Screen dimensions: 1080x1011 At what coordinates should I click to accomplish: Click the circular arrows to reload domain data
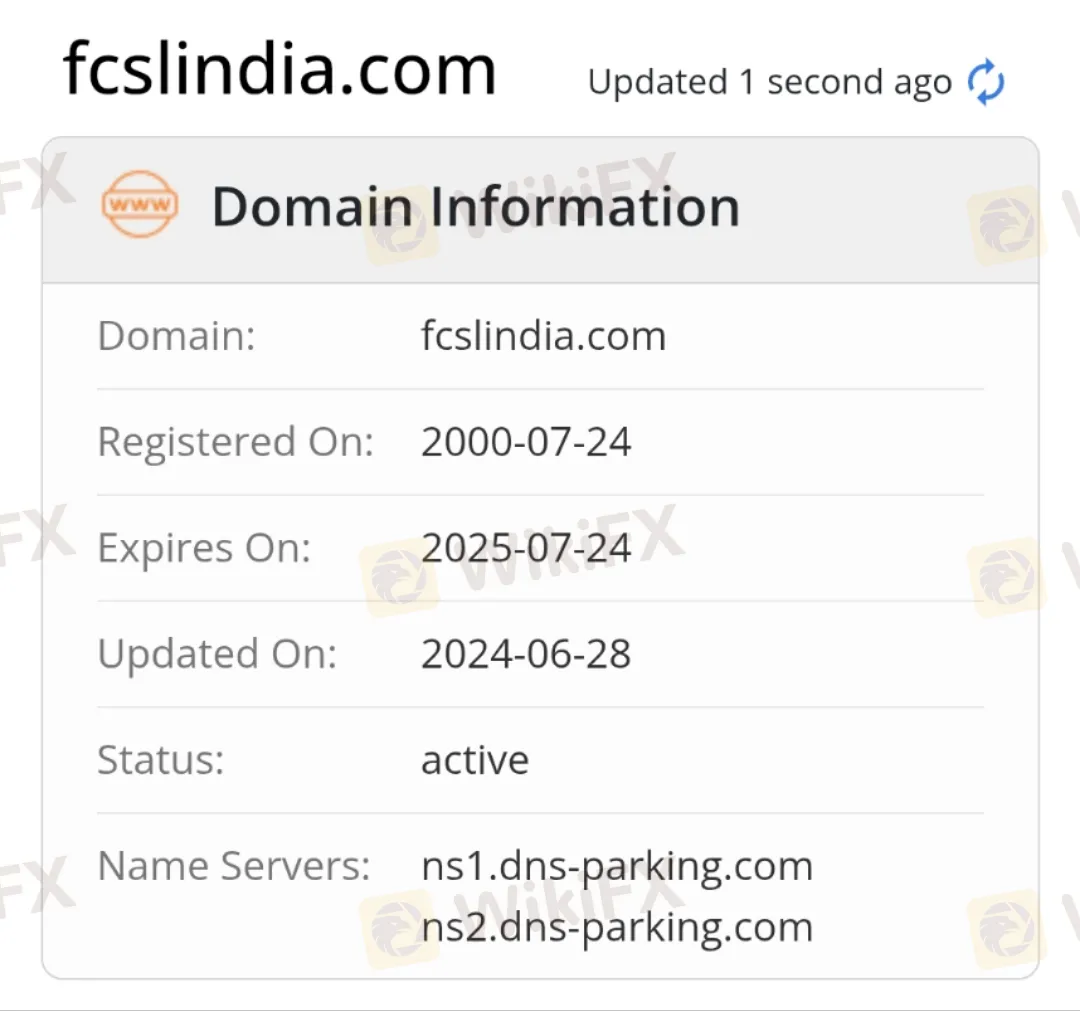pos(984,82)
